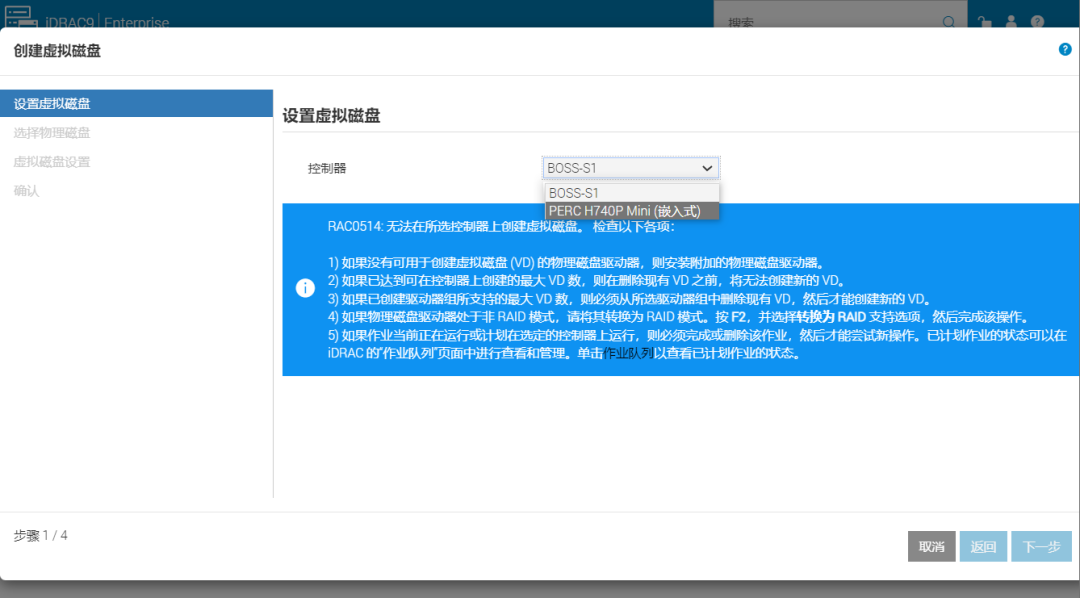Select the 设置虚拟磁盘 step in sidebar

tap(136, 103)
